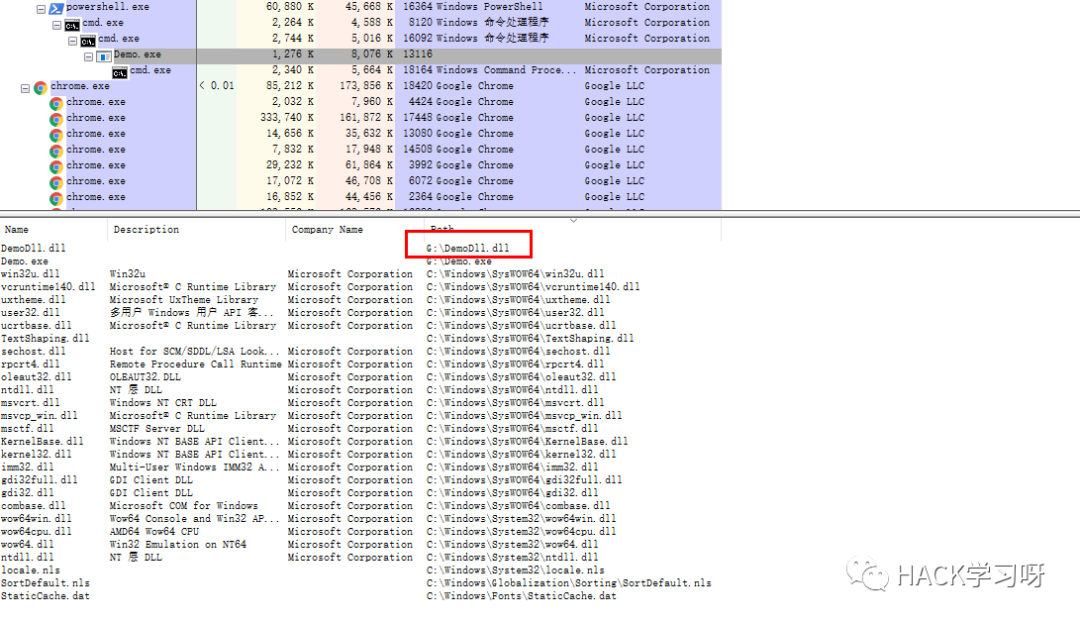
Task: Select uxtheme.dll in the DLL list
Action: coord(33,300)
